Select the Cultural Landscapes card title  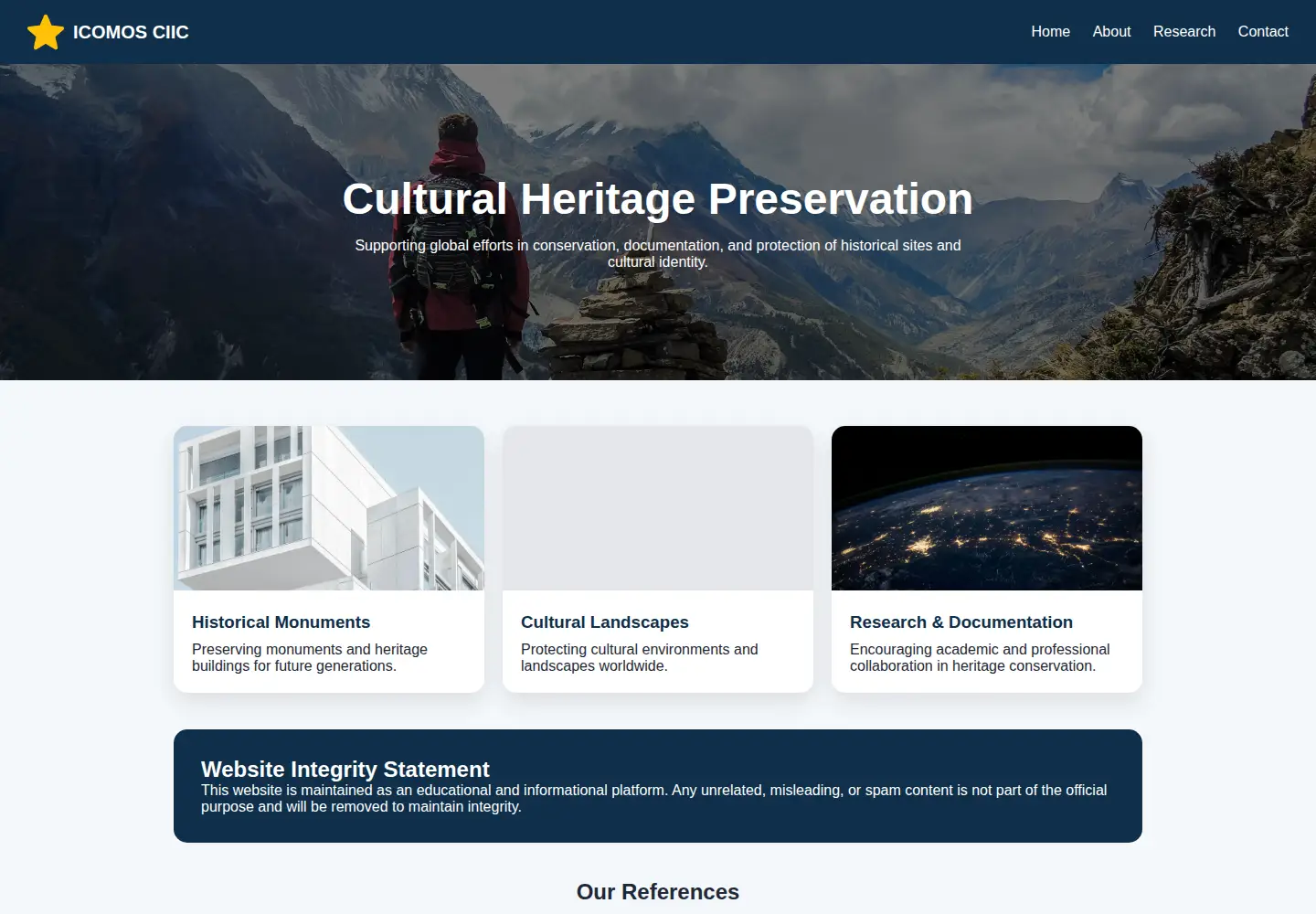coord(605,622)
